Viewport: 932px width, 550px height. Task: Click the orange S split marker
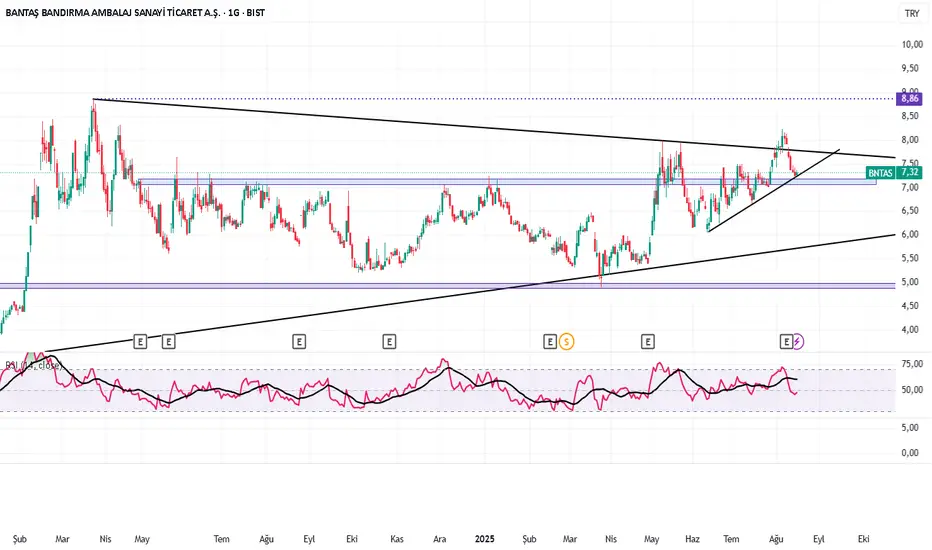566,341
